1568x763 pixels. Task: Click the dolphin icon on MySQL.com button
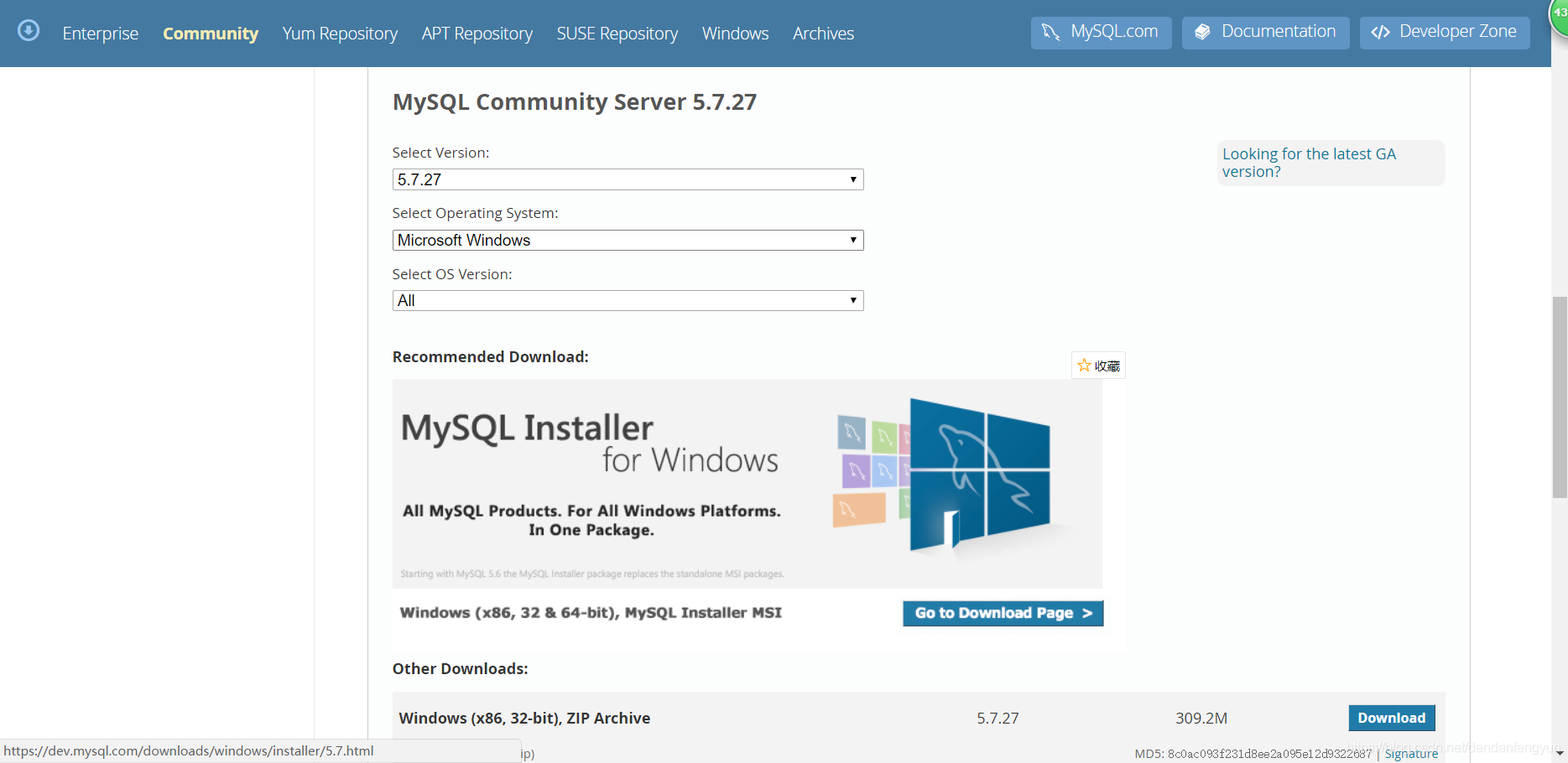[x=1050, y=32]
